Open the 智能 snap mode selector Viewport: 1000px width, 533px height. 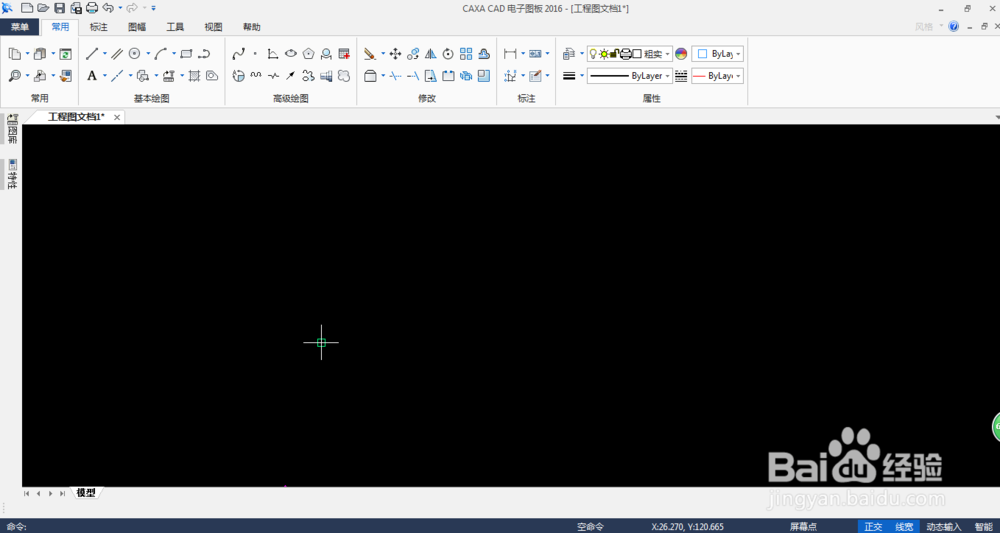tap(983, 527)
